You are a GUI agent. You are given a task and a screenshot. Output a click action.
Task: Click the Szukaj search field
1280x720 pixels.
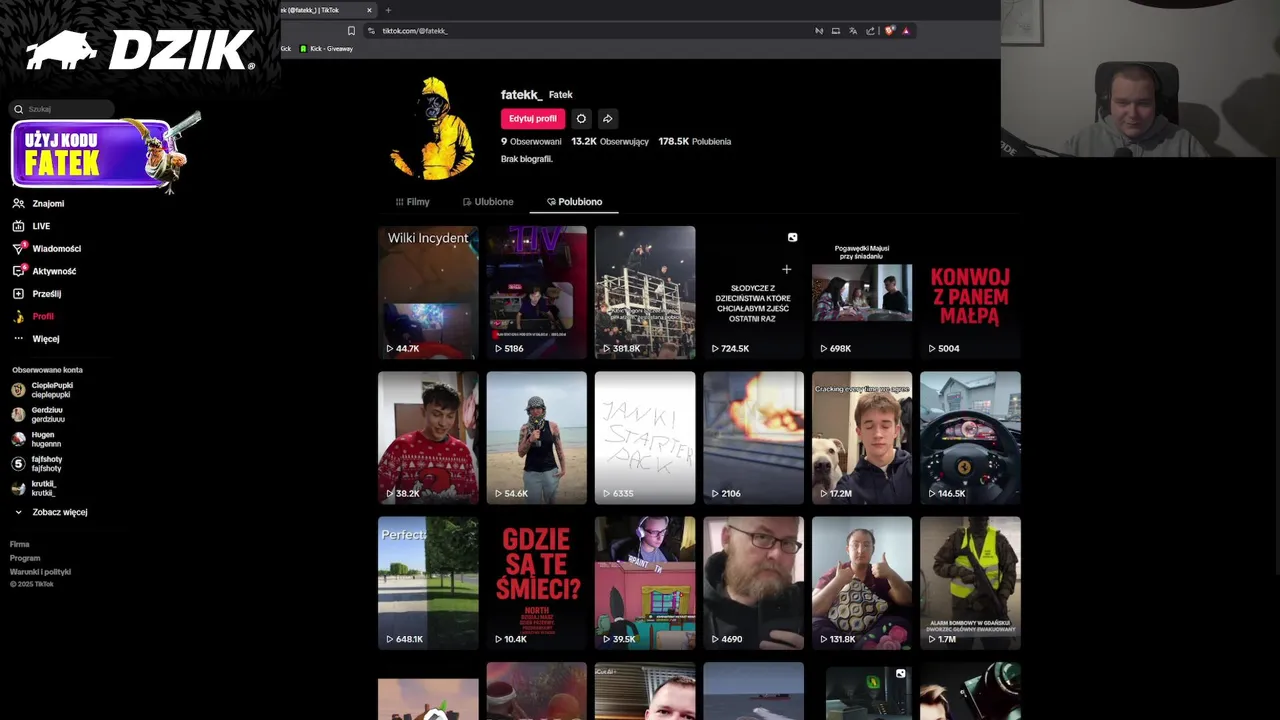pyautogui.click(x=61, y=109)
